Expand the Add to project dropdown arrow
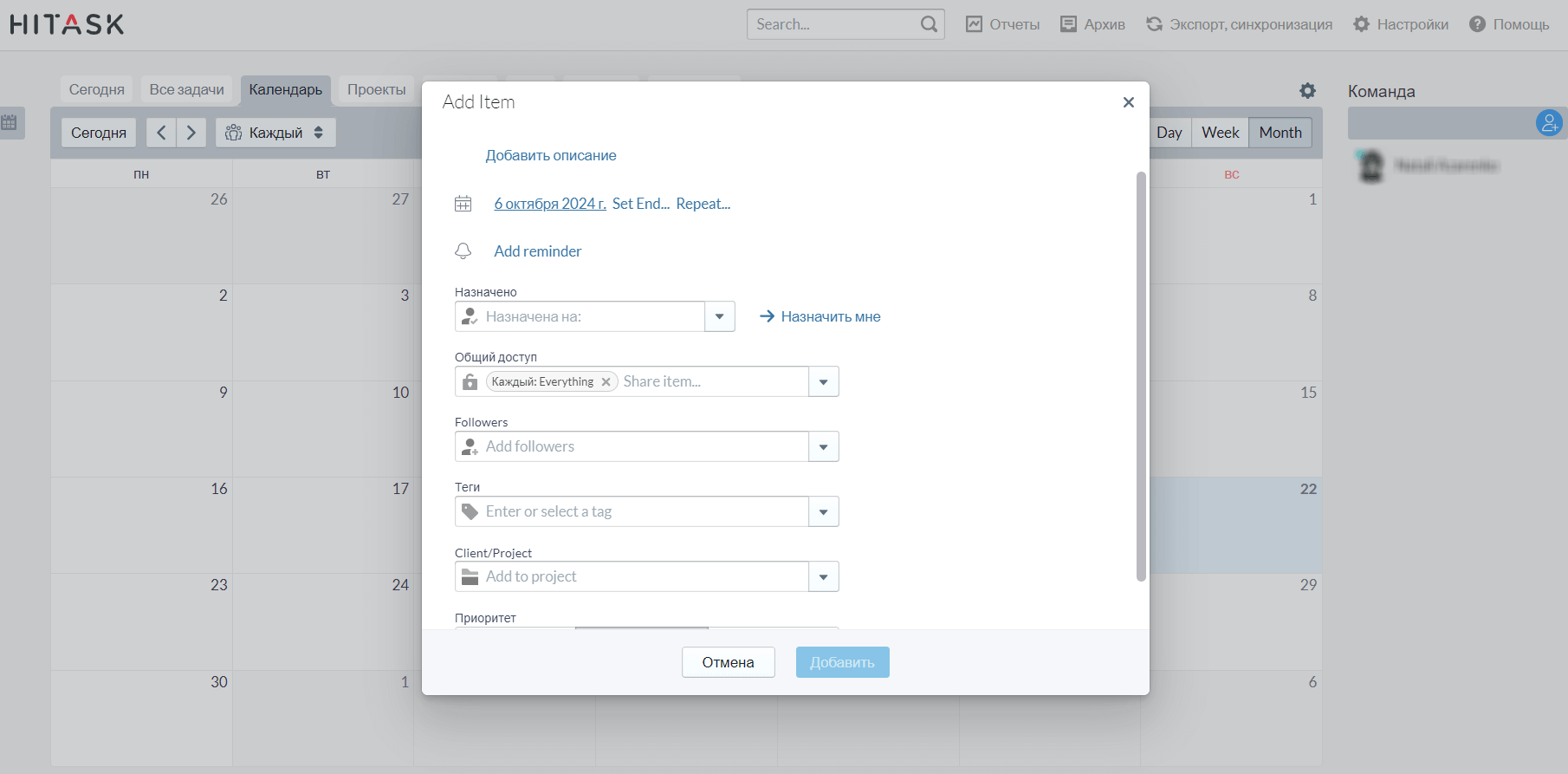 (x=824, y=576)
